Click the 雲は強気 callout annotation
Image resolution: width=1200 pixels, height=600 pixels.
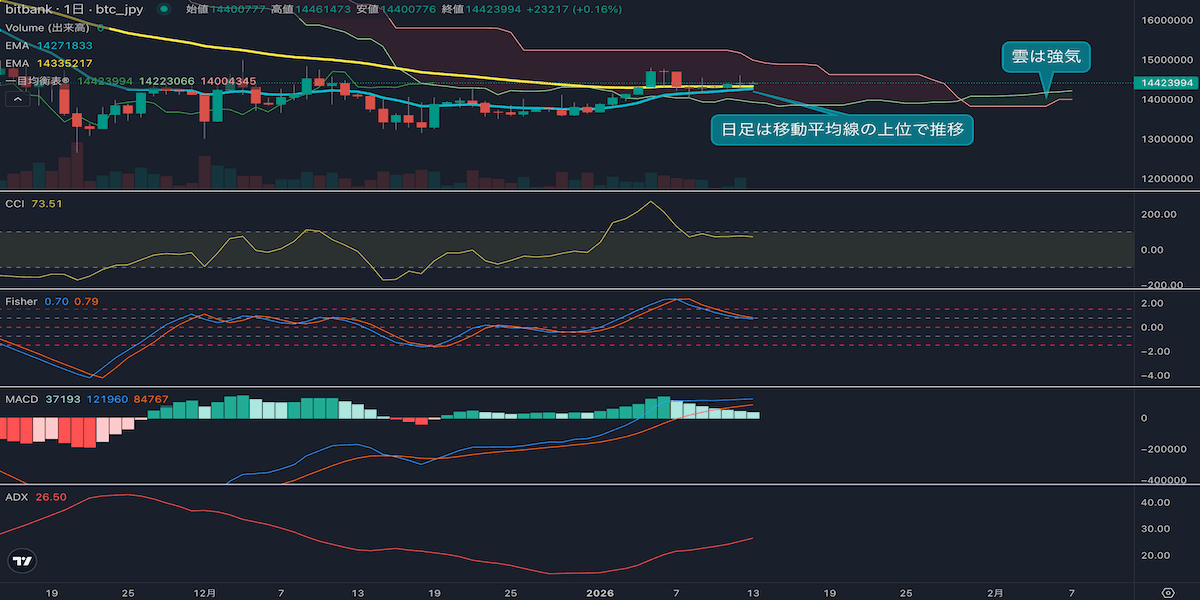click(x=1045, y=58)
